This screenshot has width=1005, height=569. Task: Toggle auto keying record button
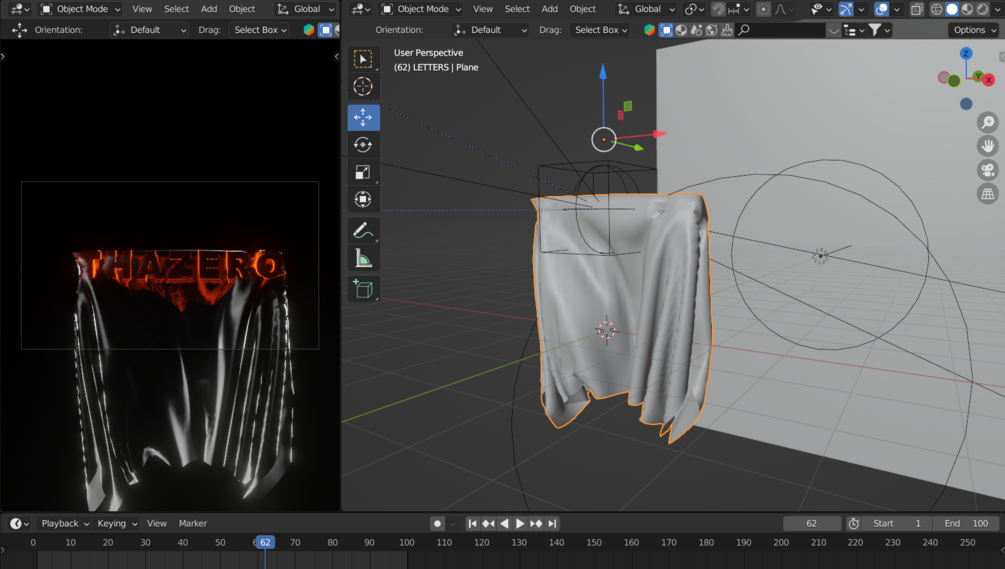(437, 523)
